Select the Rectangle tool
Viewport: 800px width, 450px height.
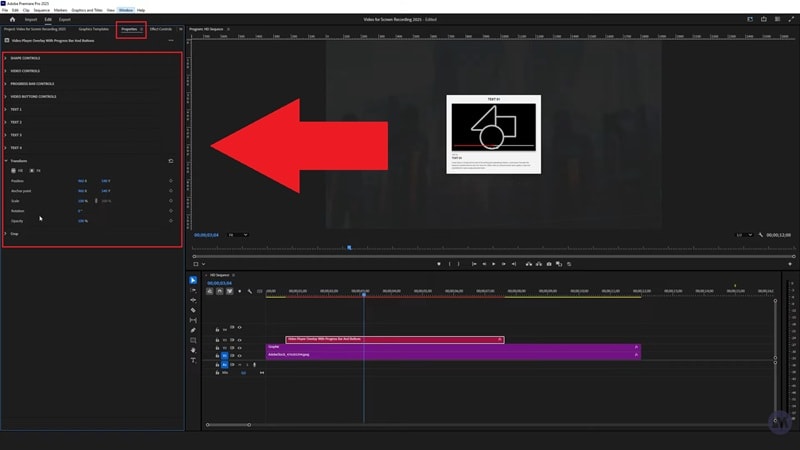point(193,340)
